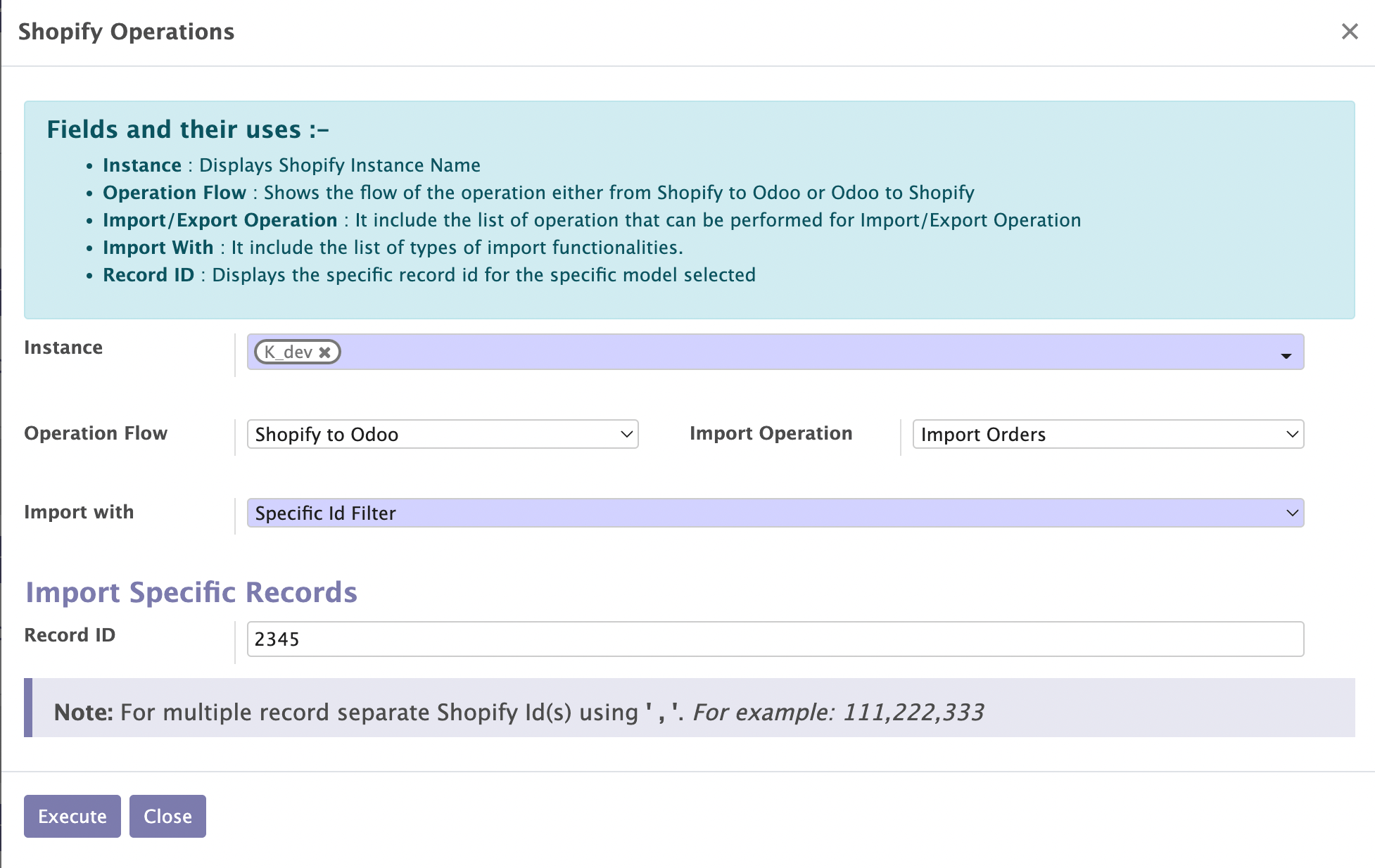Click the Import with field label

[x=79, y=512]
